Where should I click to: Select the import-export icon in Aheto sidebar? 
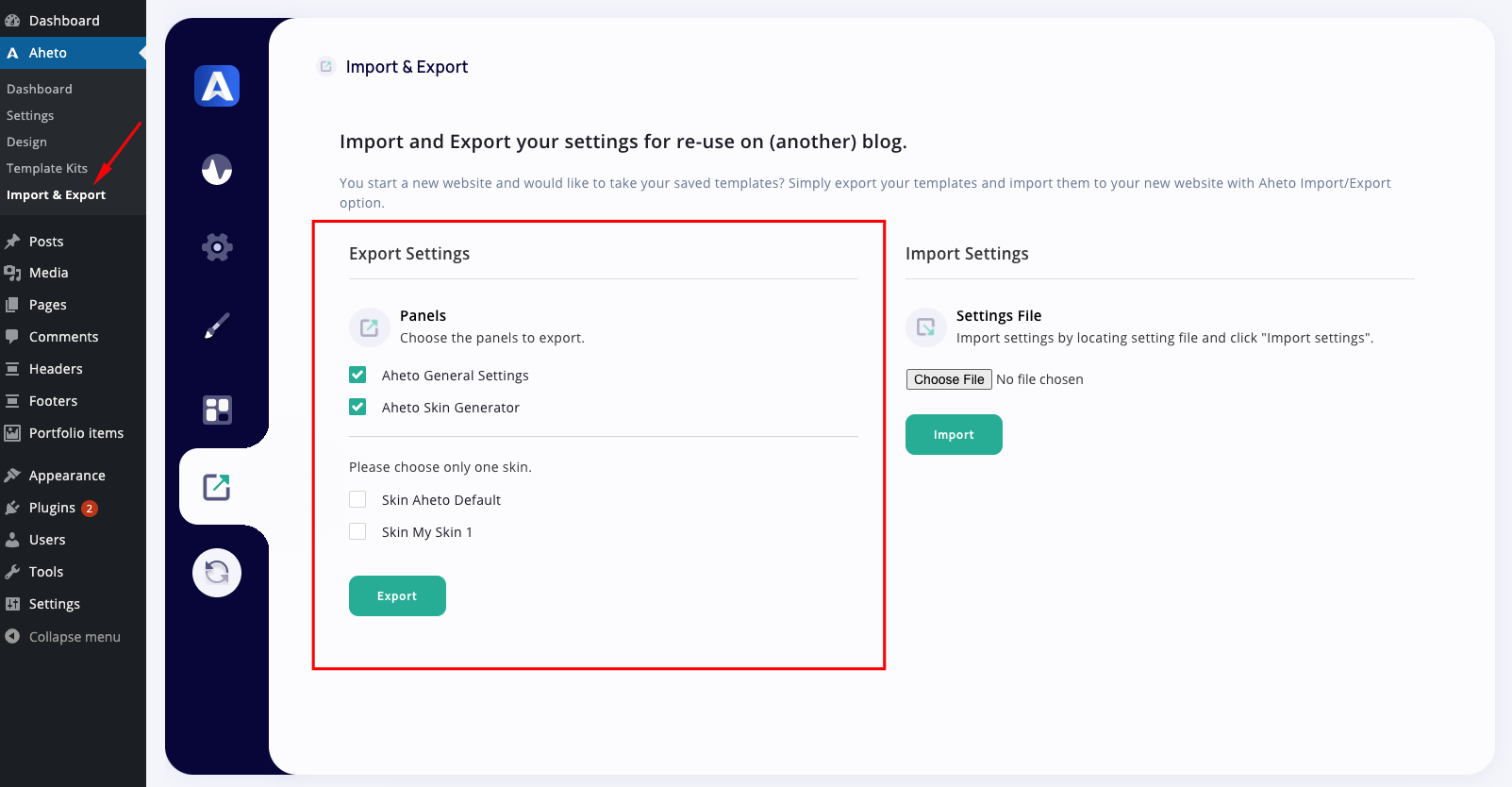[x=217, y=487]
